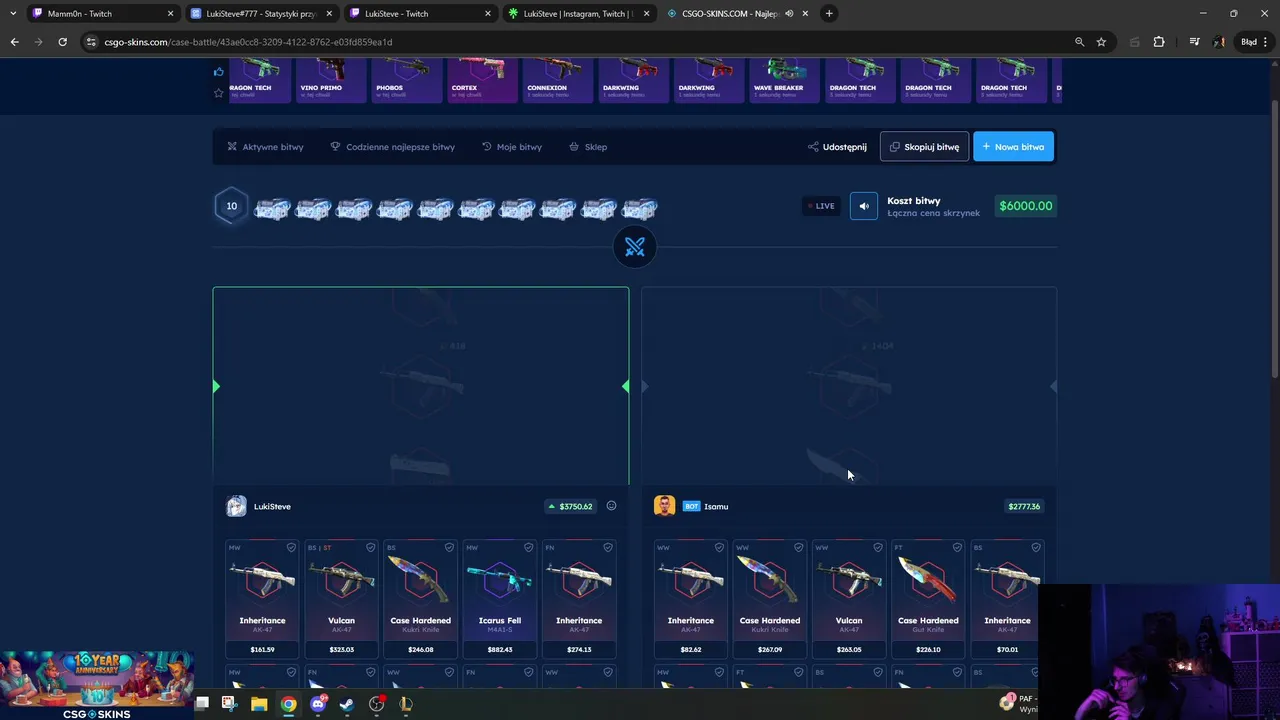Open the browser extensions puzzle icon

1159,42
